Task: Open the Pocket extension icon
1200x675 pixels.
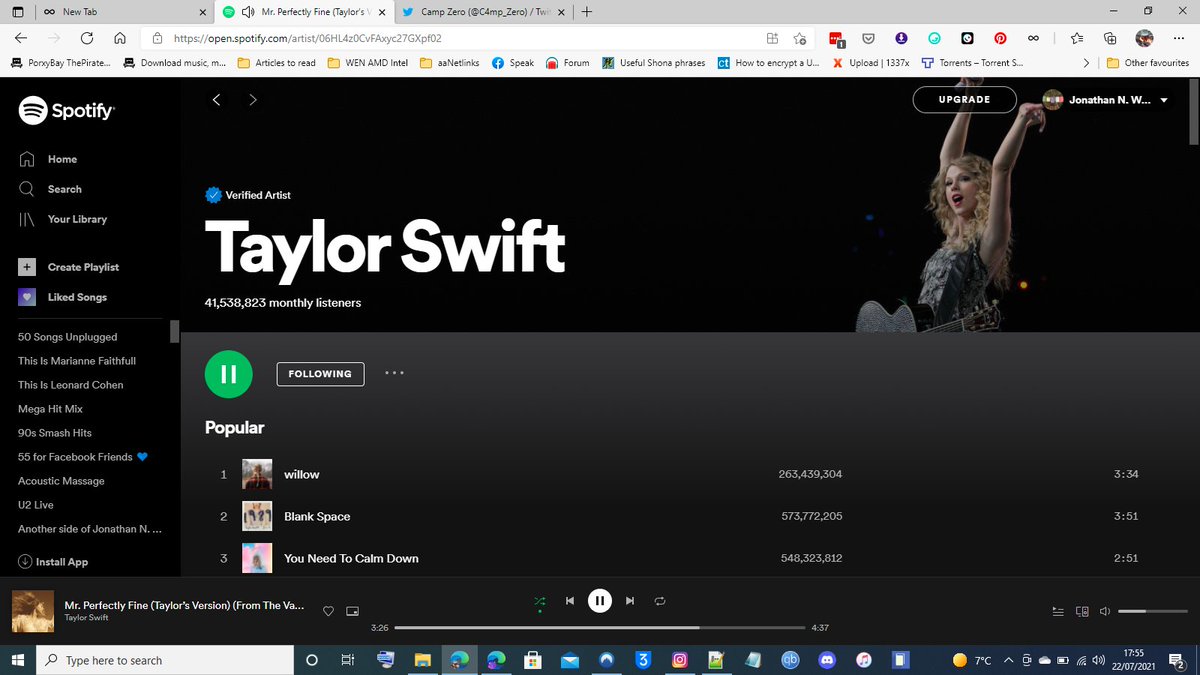Action: tap(869, 38)
